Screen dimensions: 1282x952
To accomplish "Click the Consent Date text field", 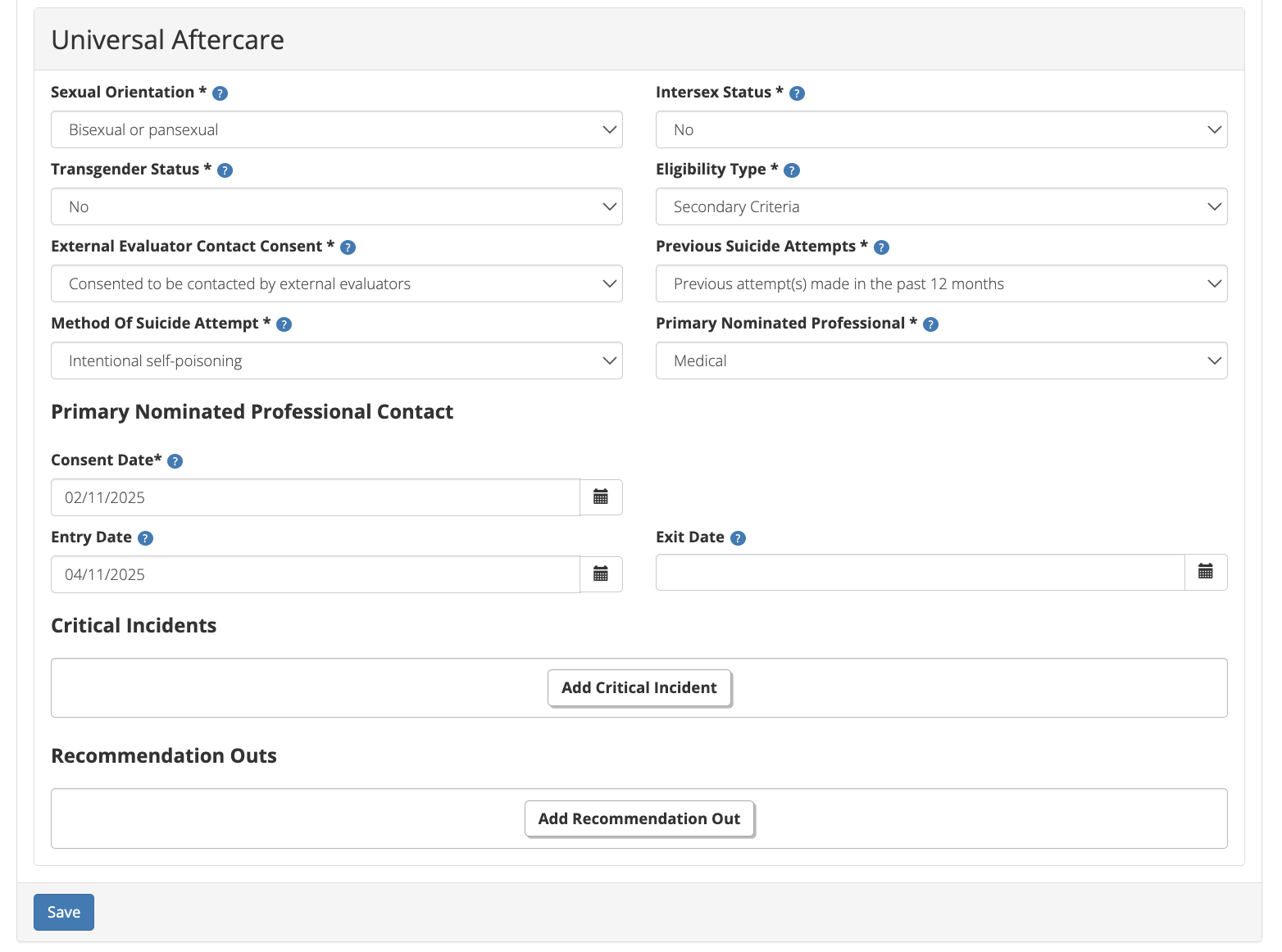I will point(315,497).
